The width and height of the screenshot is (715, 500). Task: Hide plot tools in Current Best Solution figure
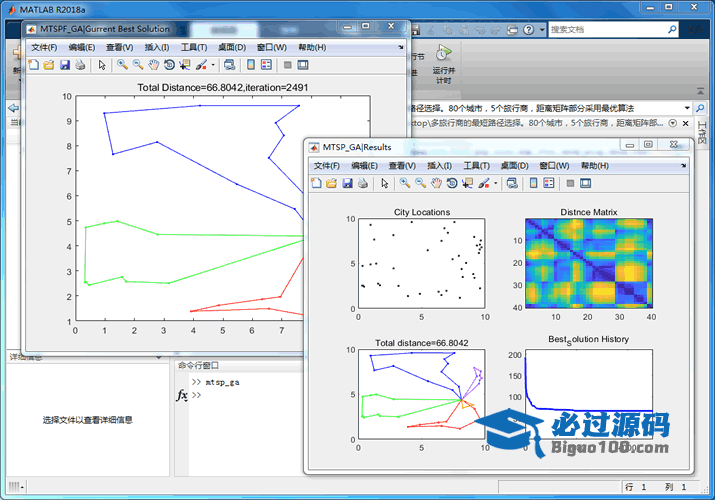[x=287, y=65]
